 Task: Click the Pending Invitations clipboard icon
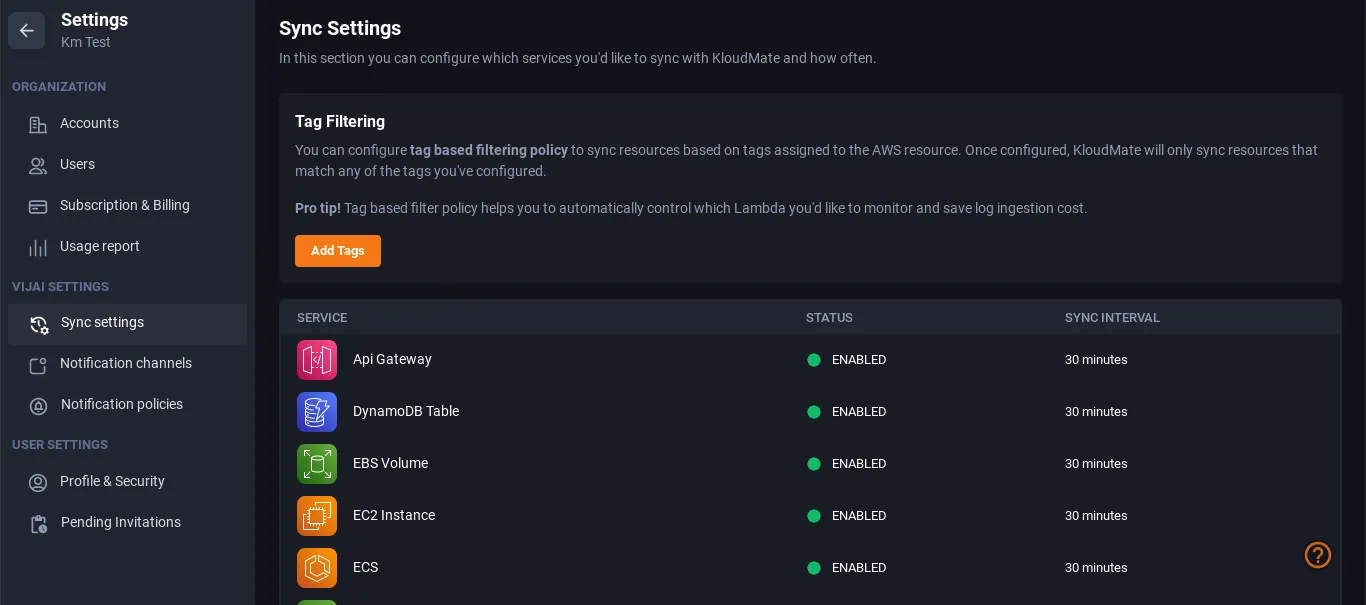(x=39, y=524)
